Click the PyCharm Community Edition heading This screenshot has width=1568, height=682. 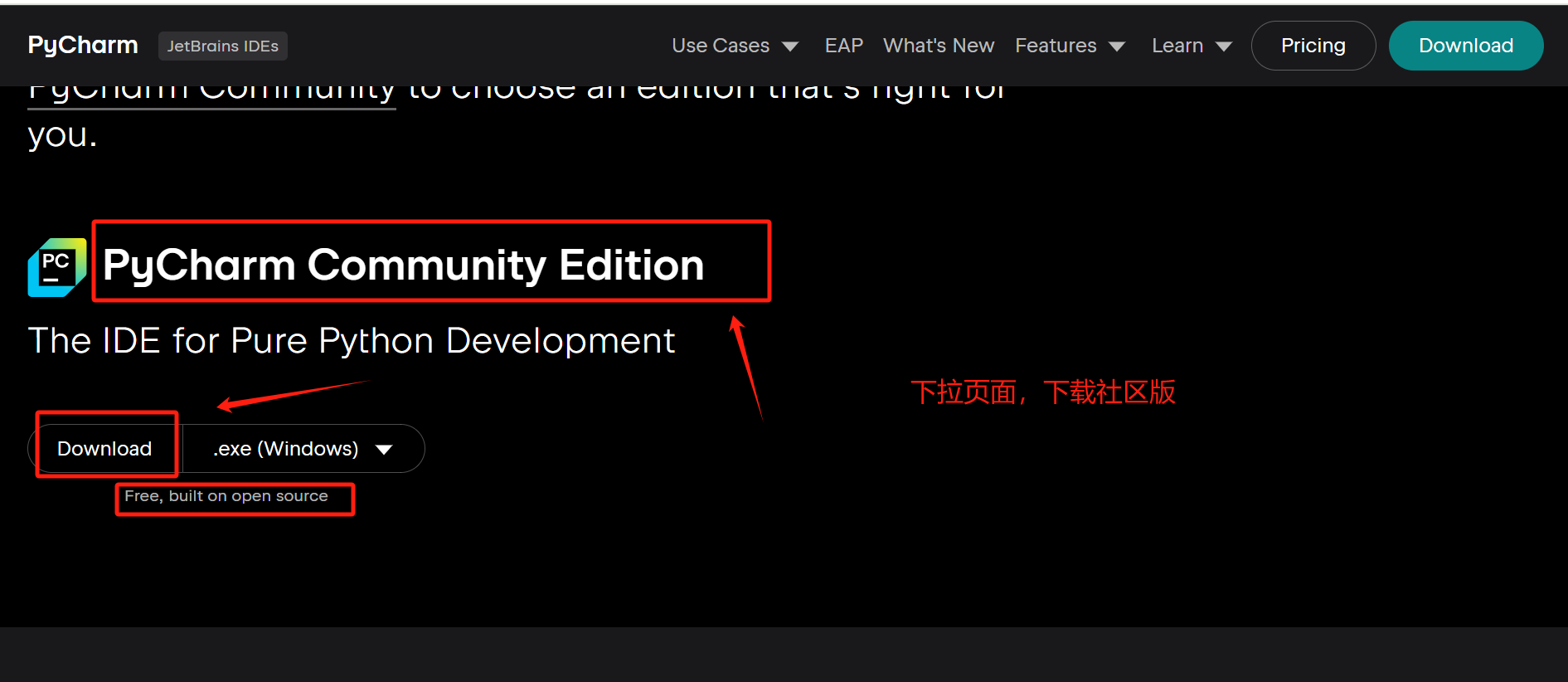(x=404, y=265)
